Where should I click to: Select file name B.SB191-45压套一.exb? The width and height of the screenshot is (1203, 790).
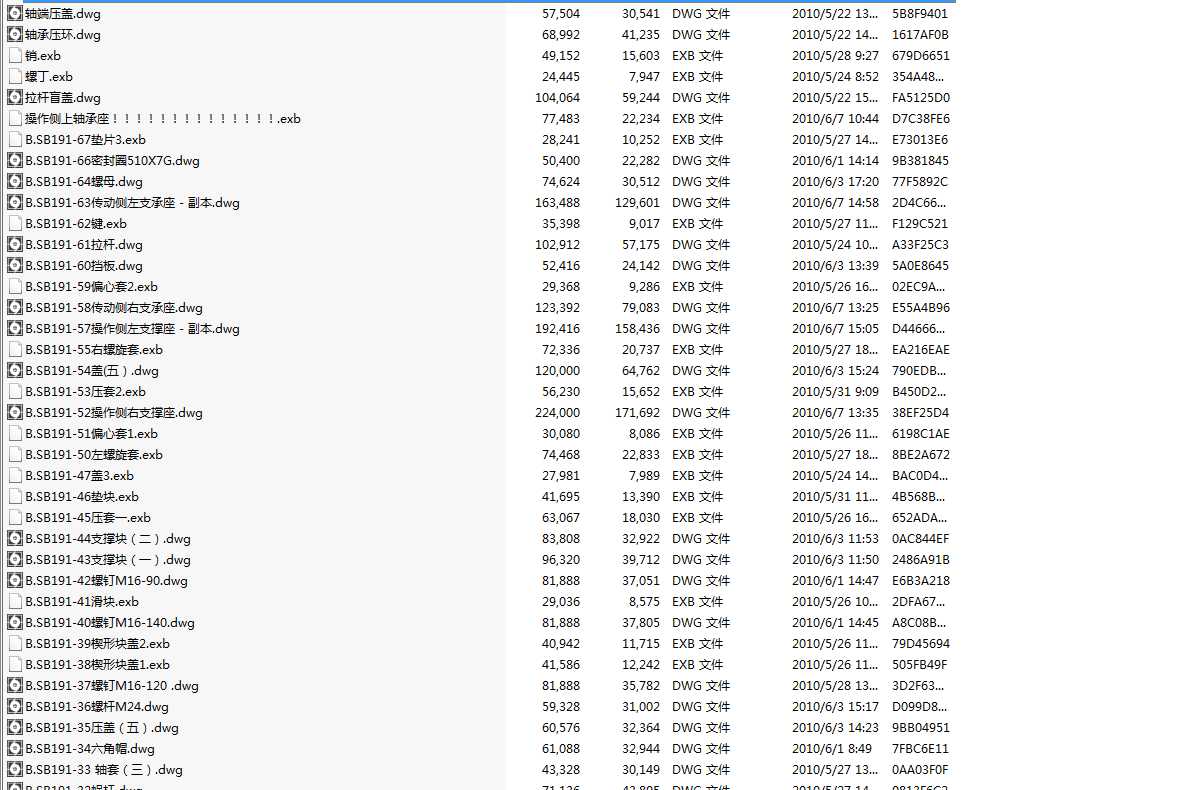pos(88,518)
